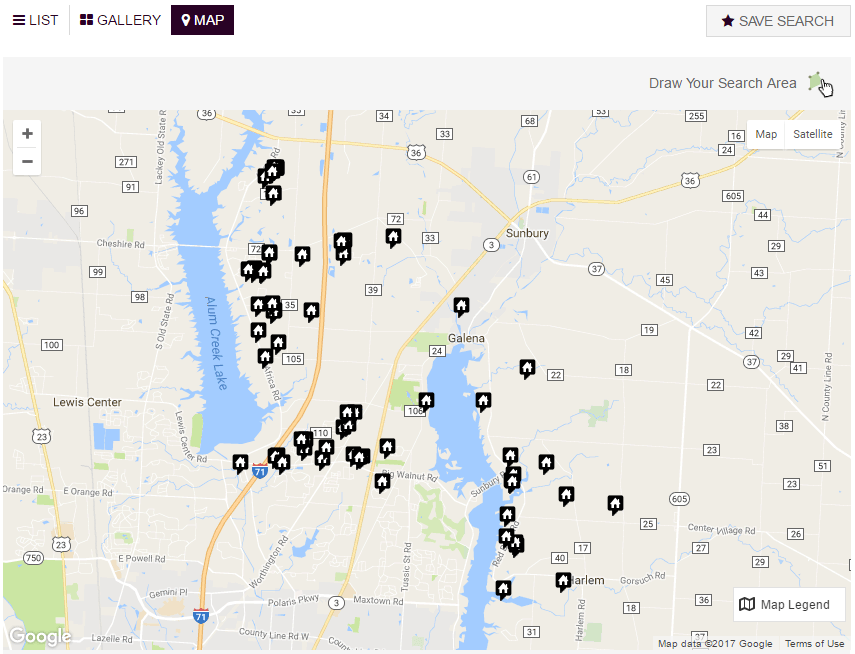The width and height of the screenshot is (855, 654).
Task: Click the SAVE SEARCH button
Action: (x=778, y=20)
